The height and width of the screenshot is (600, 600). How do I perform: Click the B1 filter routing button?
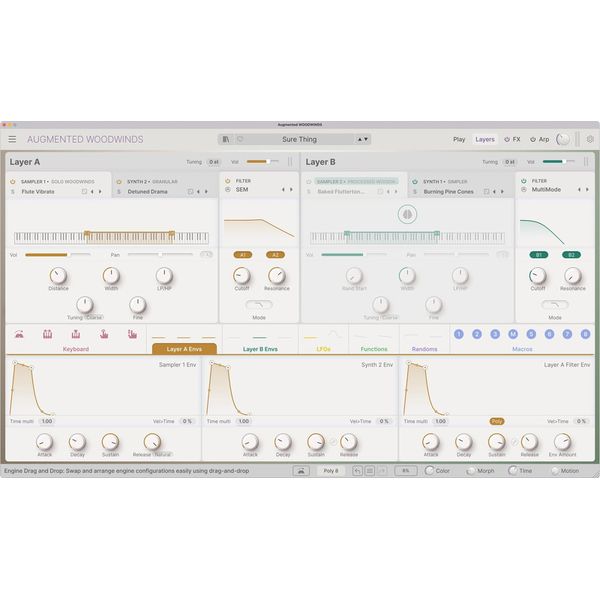539,255
